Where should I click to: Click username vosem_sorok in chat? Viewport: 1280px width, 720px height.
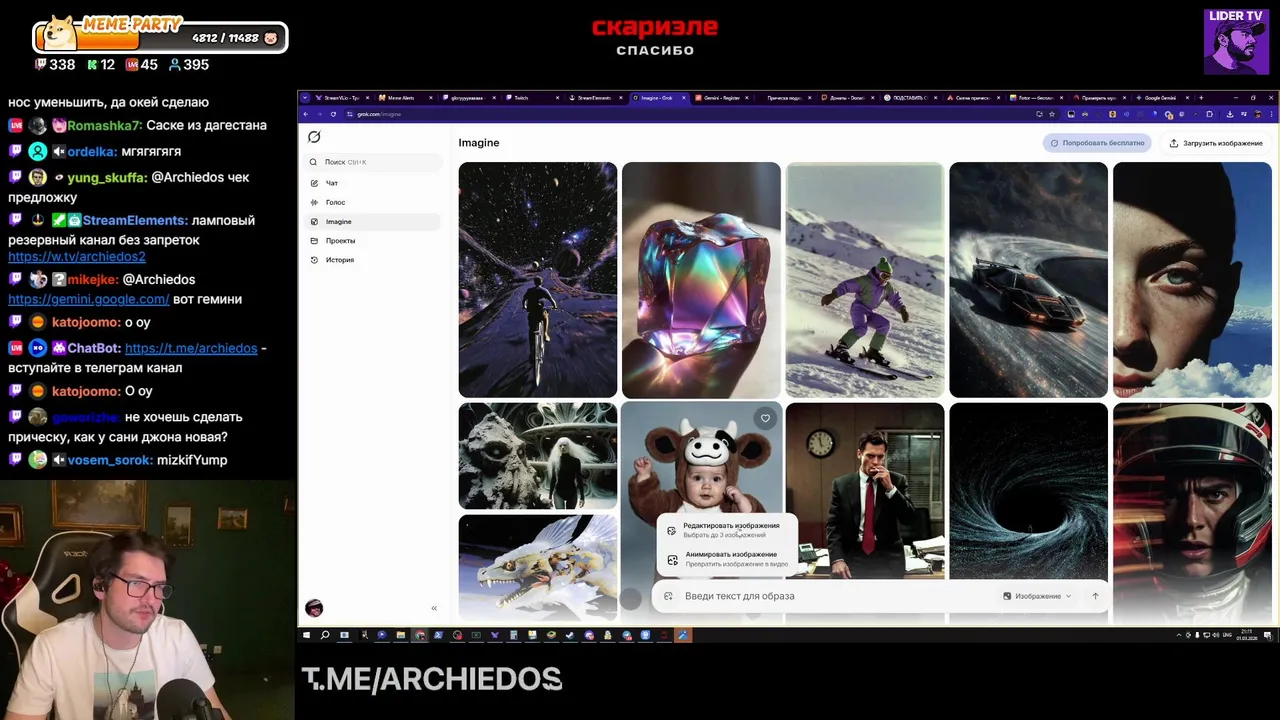click(x=110, y=460)
